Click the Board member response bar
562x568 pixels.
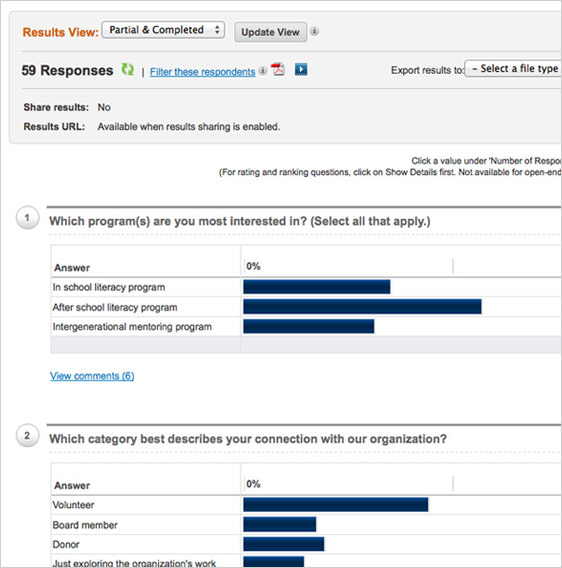pyautogui.click(x=280, y=525)
